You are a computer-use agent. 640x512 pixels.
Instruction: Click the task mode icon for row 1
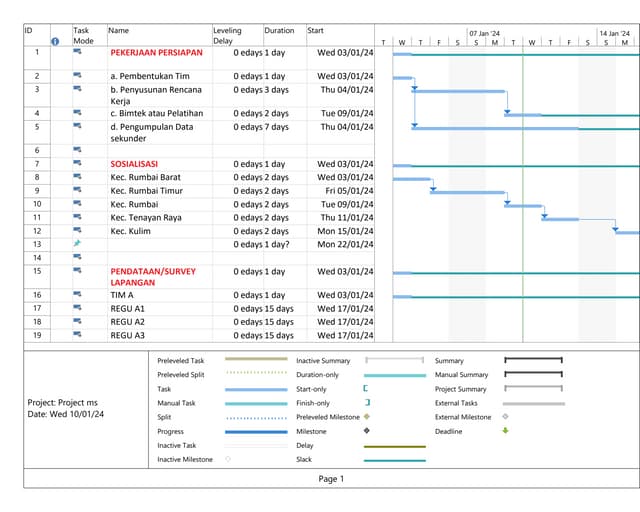(78, 52)
